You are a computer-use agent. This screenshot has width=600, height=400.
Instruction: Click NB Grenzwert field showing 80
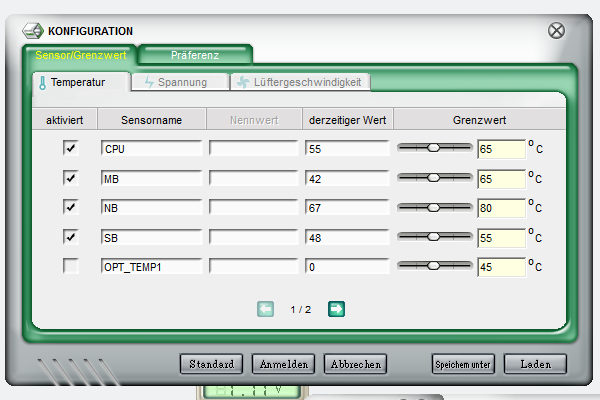pos(501,208)
